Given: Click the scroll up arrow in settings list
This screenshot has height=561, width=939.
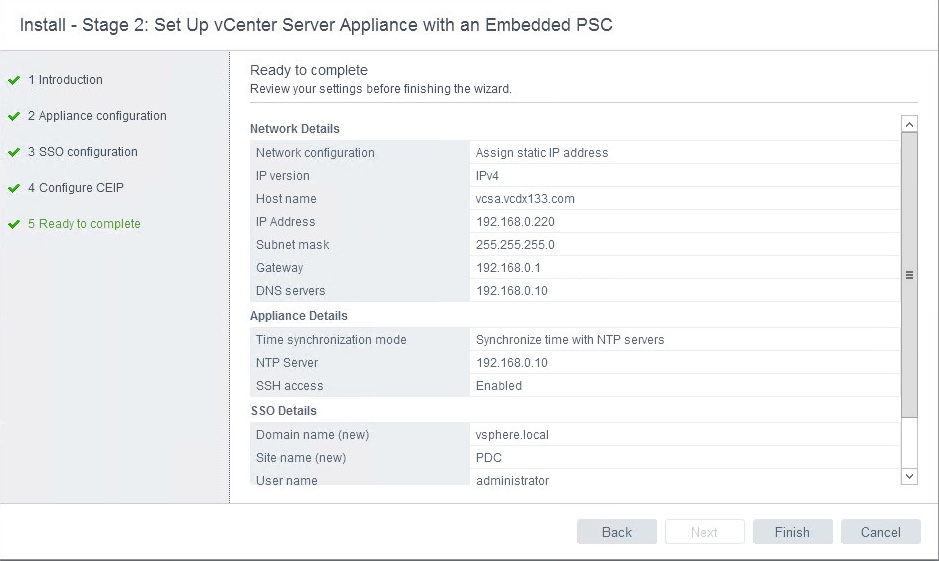Looking at the screenshot, I should tap(909, 124).
